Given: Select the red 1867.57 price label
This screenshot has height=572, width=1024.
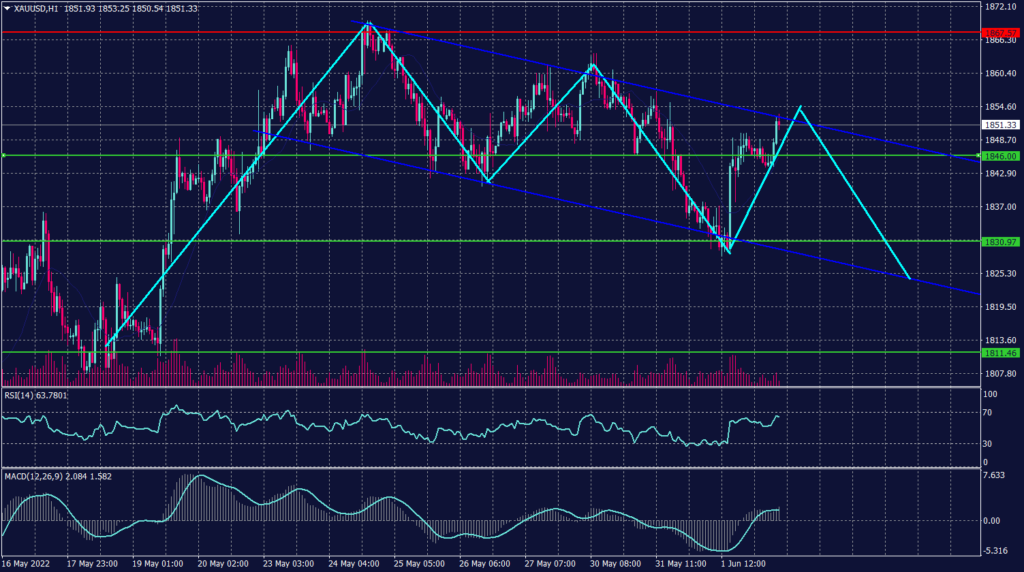Looking at the screenshot, I should click(999, 33).
